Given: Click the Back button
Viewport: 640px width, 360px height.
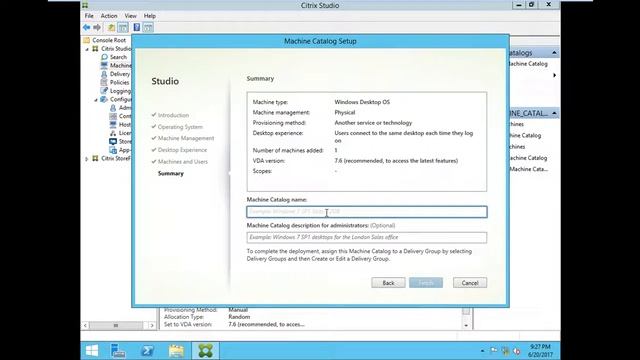Looking at the screenshot, I should coord(388,283).
